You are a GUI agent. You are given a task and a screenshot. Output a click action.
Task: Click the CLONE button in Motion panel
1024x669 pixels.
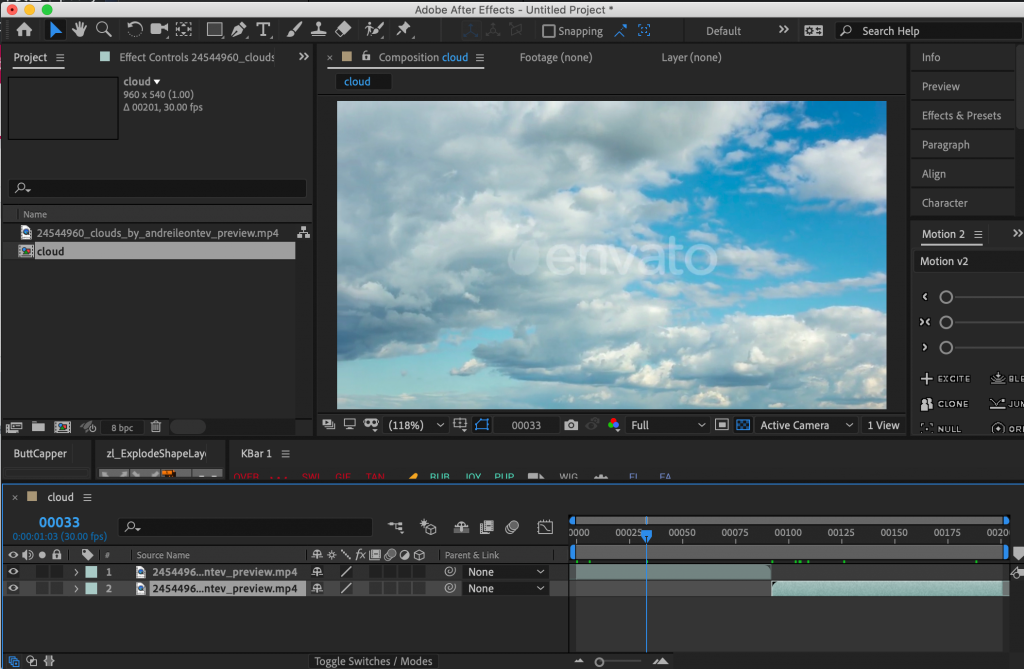945,404
